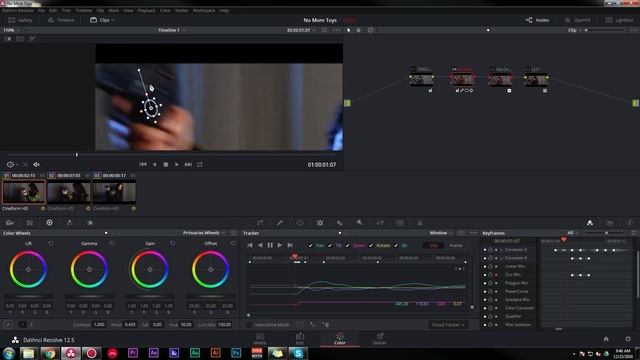The width and height of the screenshot is (640, 360).
Task: Open the Data Burn-In palette icon
Action: [x=420, y=223]
